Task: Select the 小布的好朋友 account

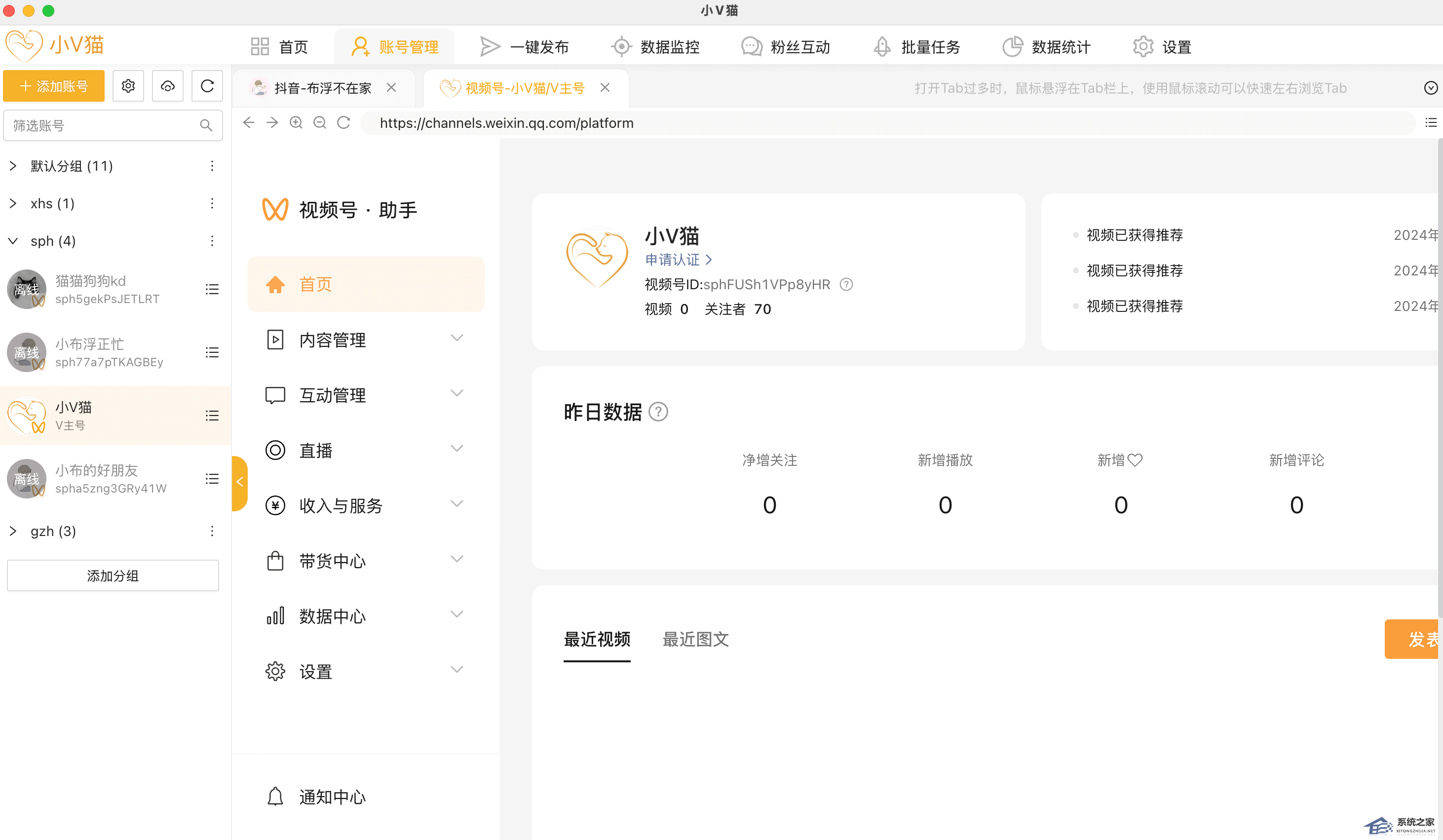Action: pyautogui.click(x=115, y=479)
